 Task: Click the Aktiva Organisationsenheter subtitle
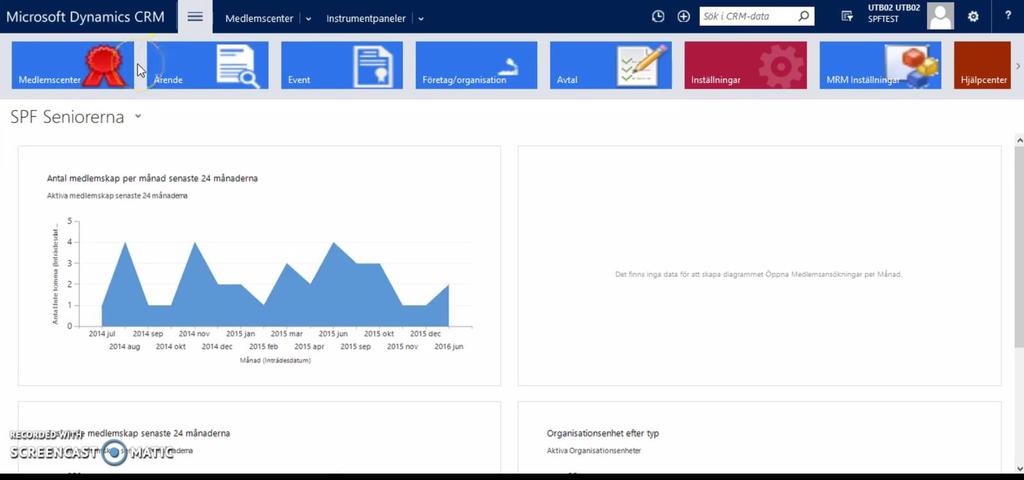point(594,451)
